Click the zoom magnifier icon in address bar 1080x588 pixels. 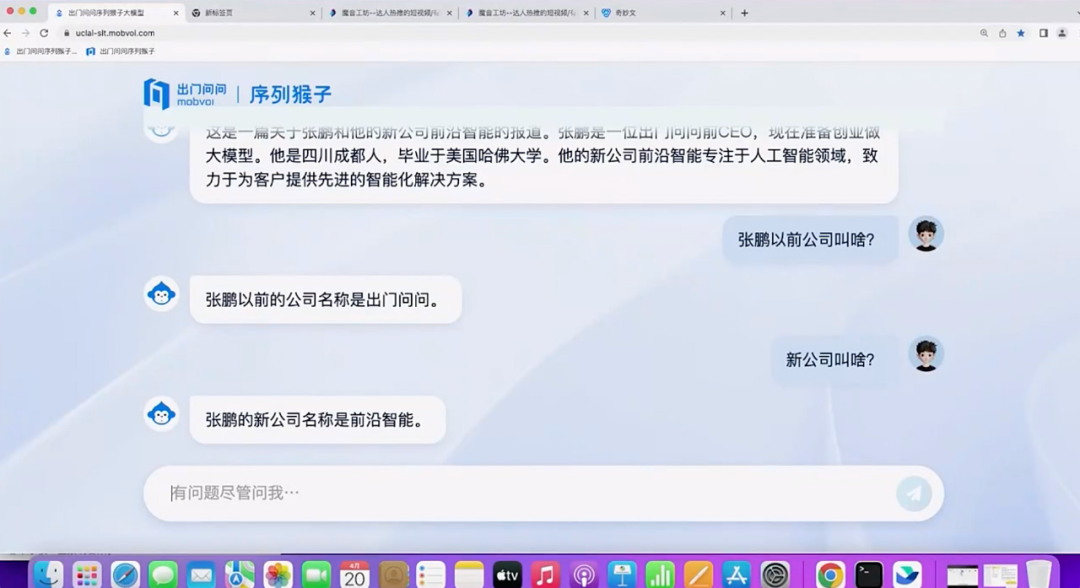click(984, 33)
